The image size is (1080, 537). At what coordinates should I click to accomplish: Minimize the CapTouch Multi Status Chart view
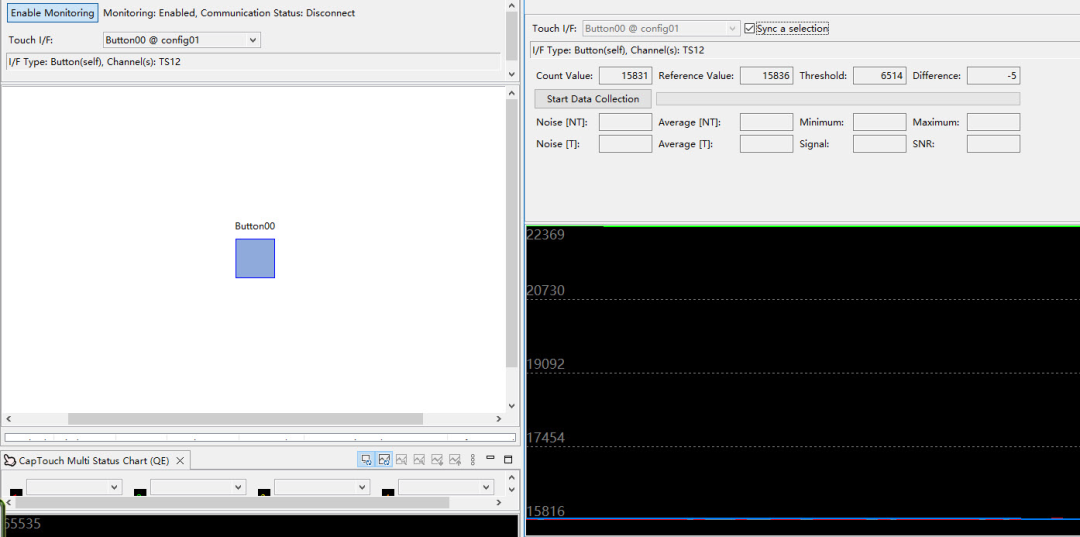coord(490,458)
